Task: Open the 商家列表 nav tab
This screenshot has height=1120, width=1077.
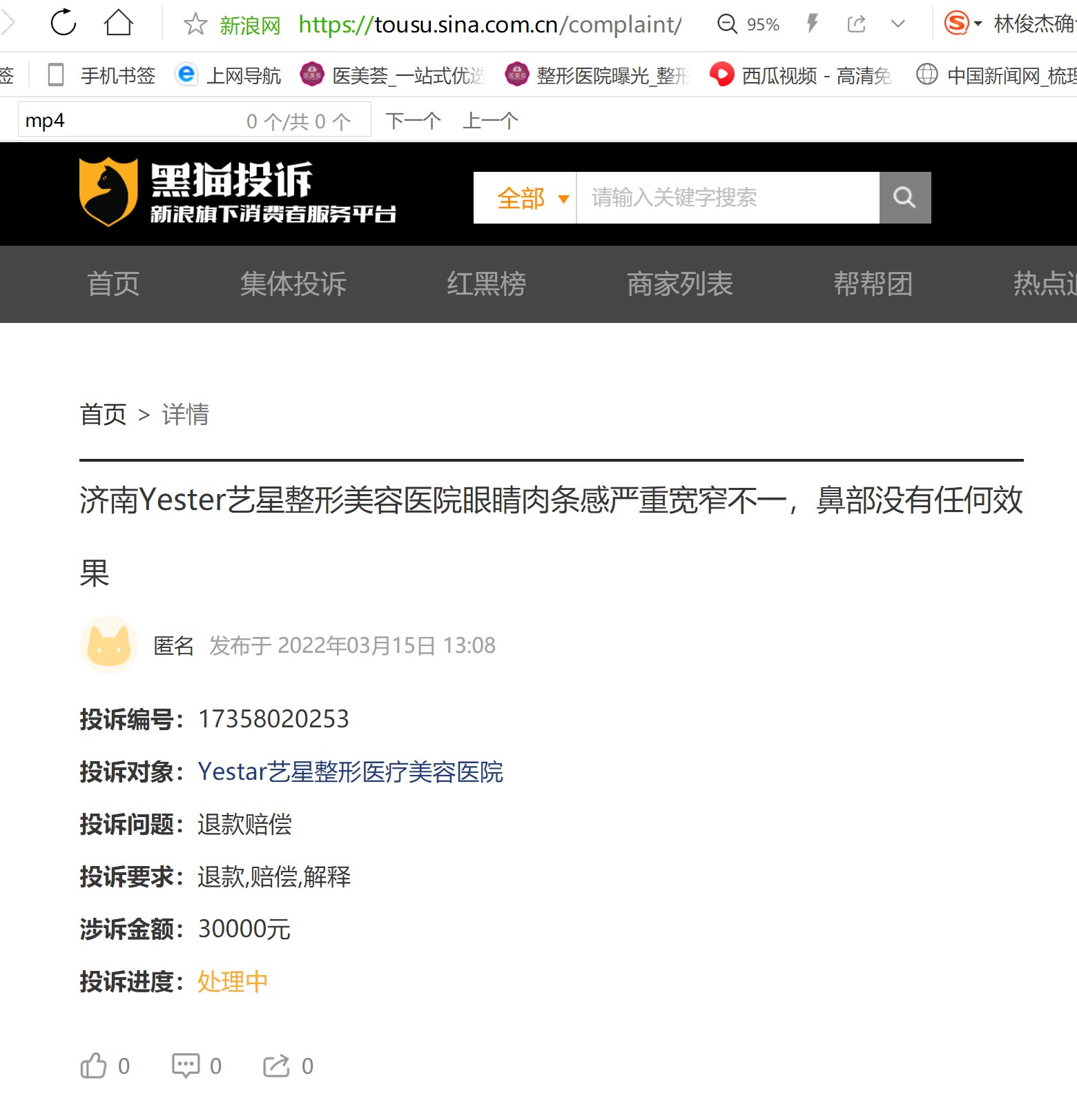Action: pyautogui.click(x=680, y=284)
